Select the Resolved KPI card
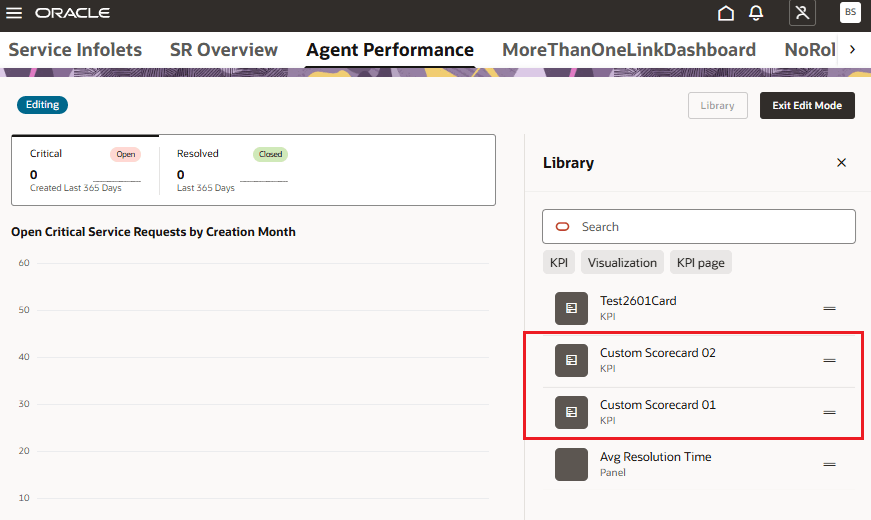This screenshot has height=520, width=871. click(x=232, y=170)
